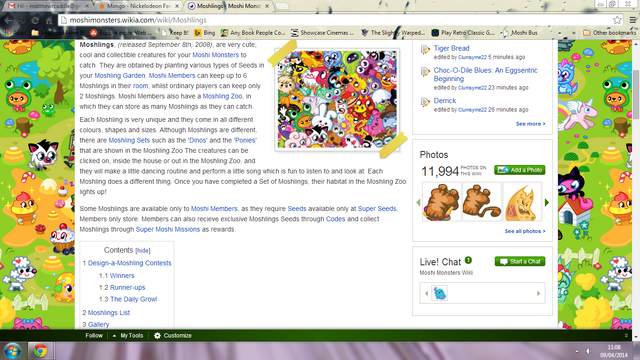The width and height of the screenshot is (640, 360).
Task: Open the Moshling Sets link
Action: point(129,140)
